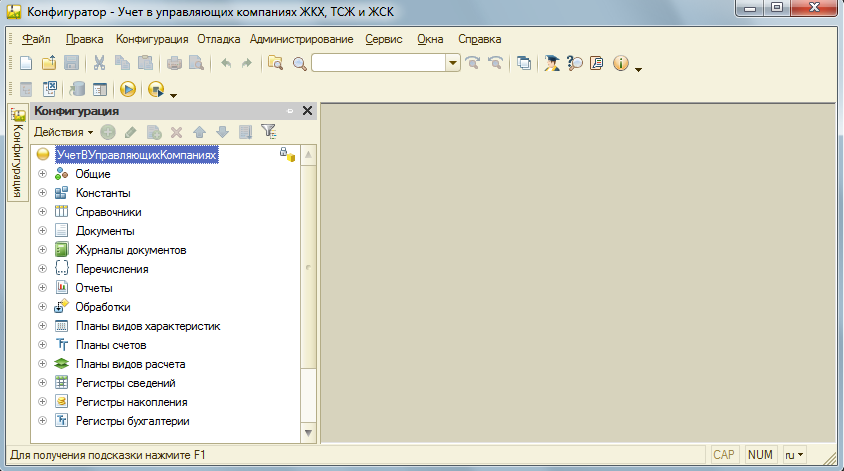Screen dimensions: 844x471
Task: Click the global search folder icon
Action: point(276,63)
